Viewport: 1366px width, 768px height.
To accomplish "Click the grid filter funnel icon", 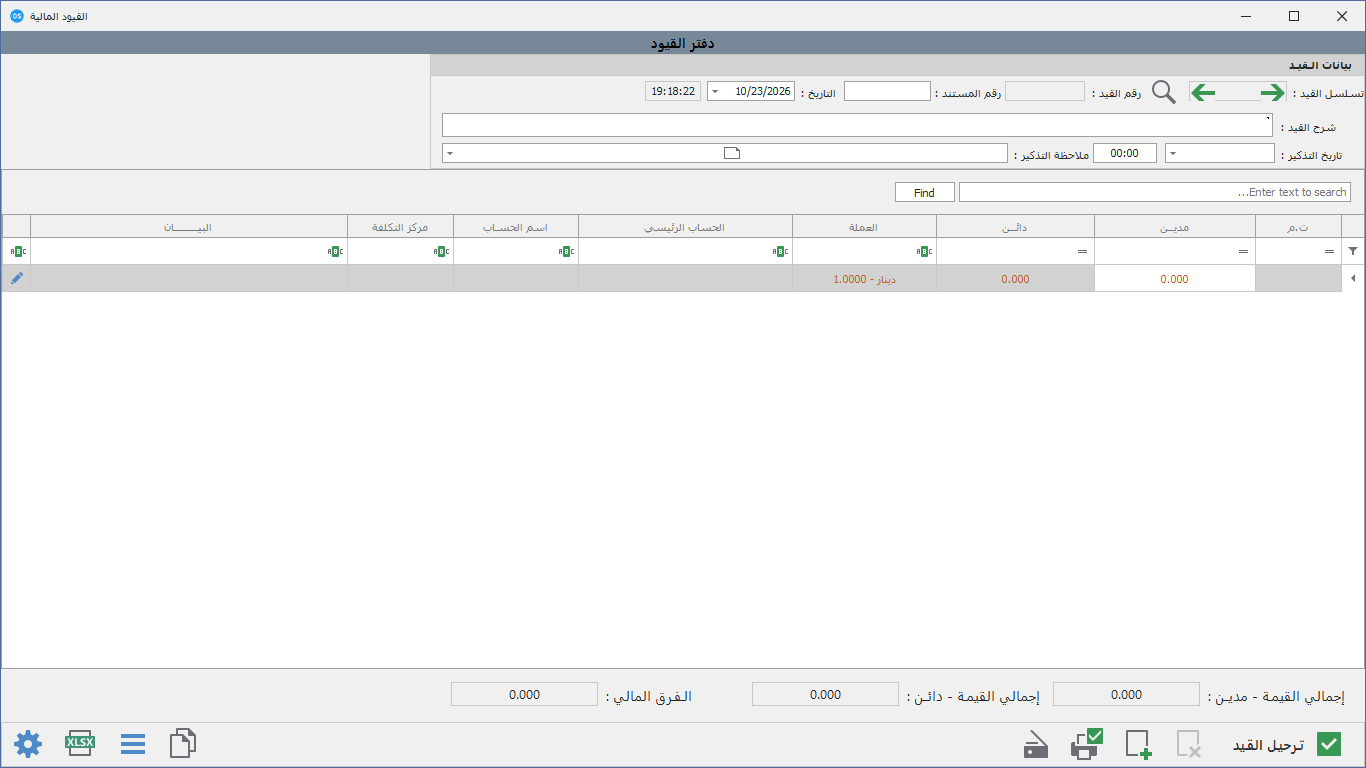I will point(1353,251).
